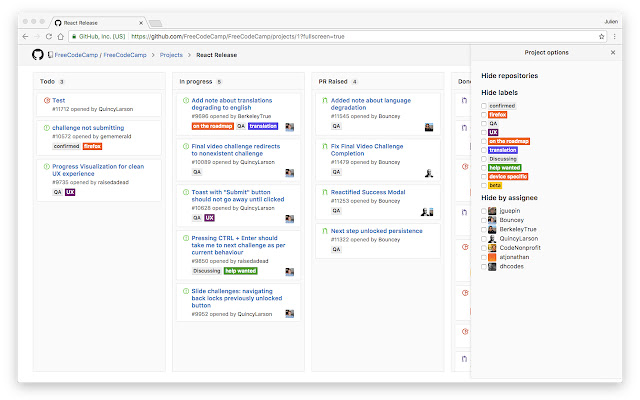Click issue icon beside Final video challenge redirects
The image size is (640, 400).
coord(186,146)
